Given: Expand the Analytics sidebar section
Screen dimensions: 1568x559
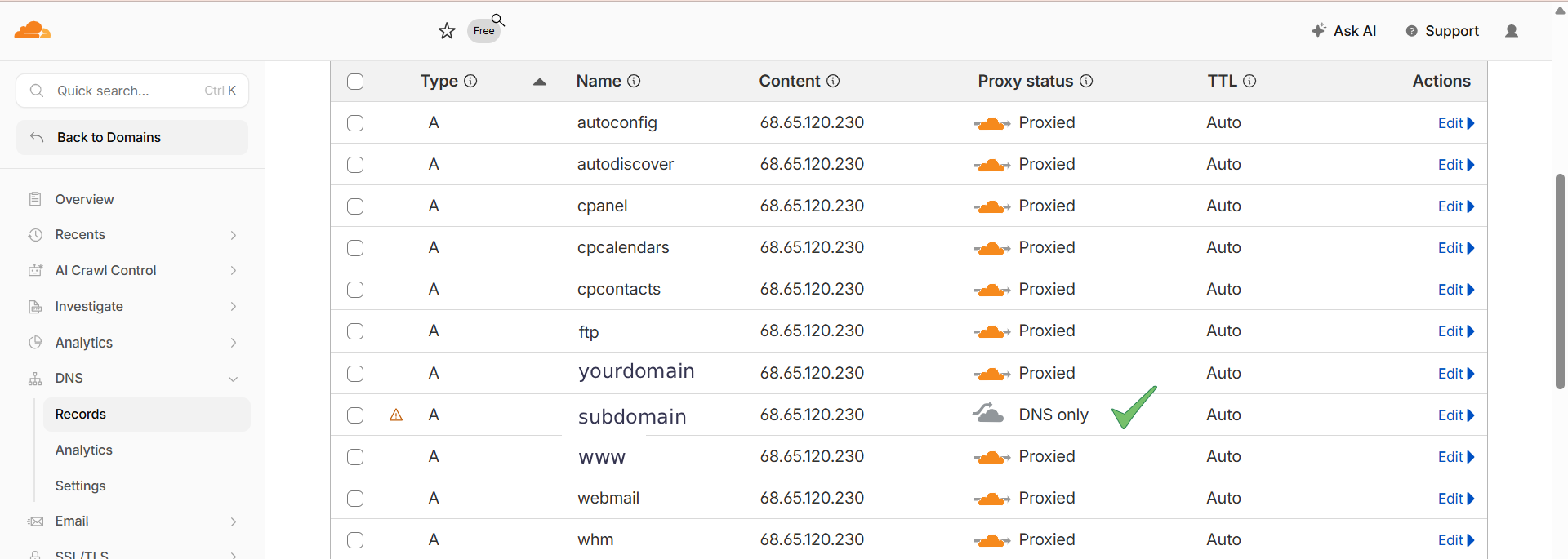Looking at the screenshot, I should pos(132,343).
